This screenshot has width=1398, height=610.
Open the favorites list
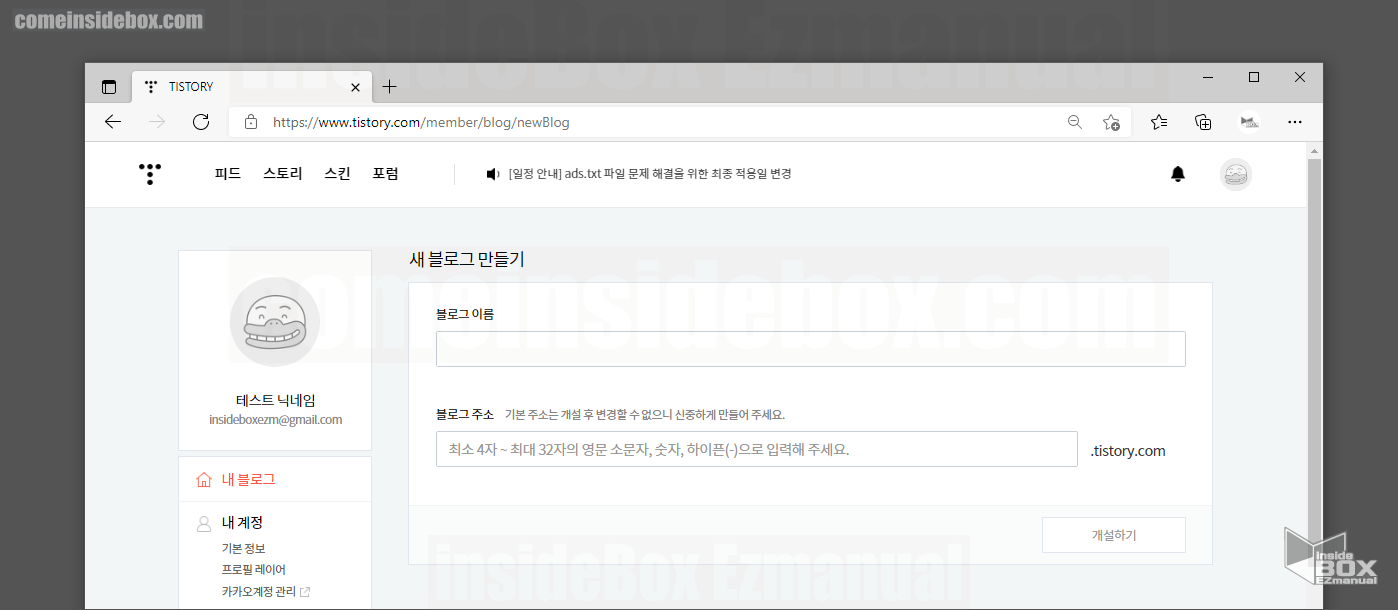(1159, 122)
